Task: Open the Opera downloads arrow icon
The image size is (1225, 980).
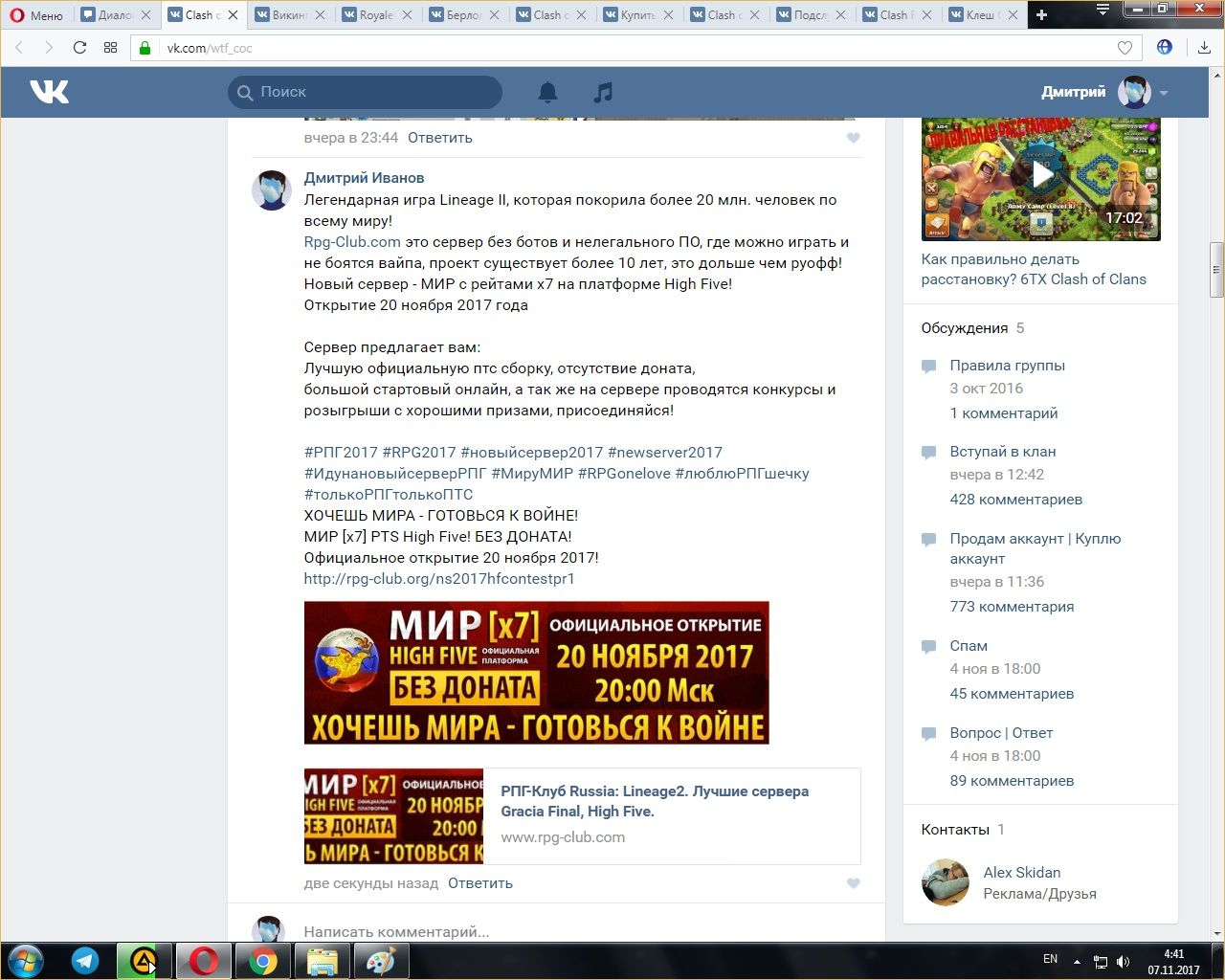Action: pyautogui.click(x=1204, y=48)
